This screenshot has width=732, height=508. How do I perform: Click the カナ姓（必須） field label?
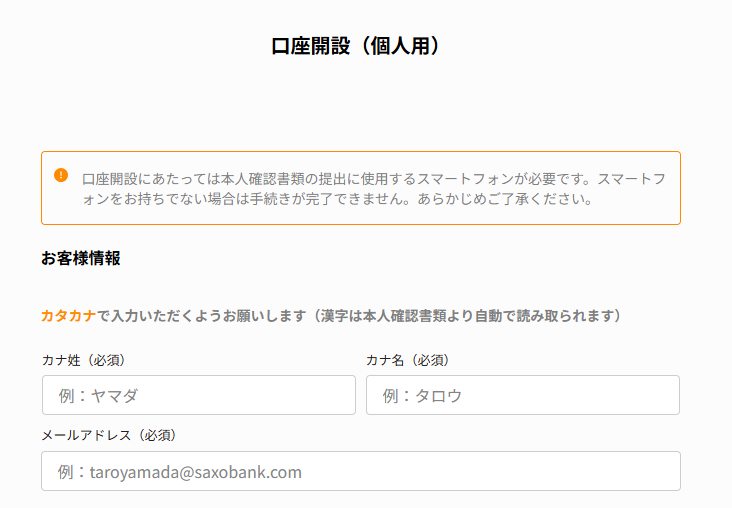click(x=83, y=360)
